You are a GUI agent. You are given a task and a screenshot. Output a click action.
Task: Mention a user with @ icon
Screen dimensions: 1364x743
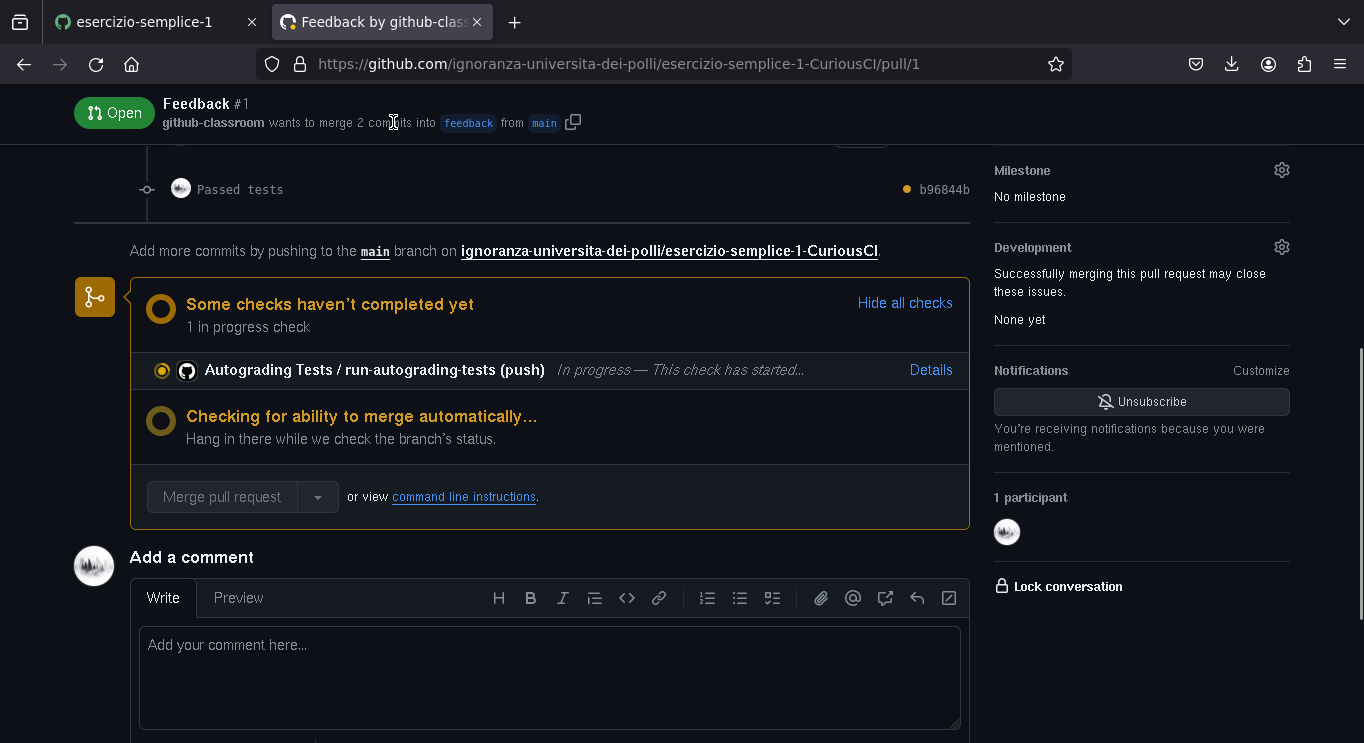853,598
